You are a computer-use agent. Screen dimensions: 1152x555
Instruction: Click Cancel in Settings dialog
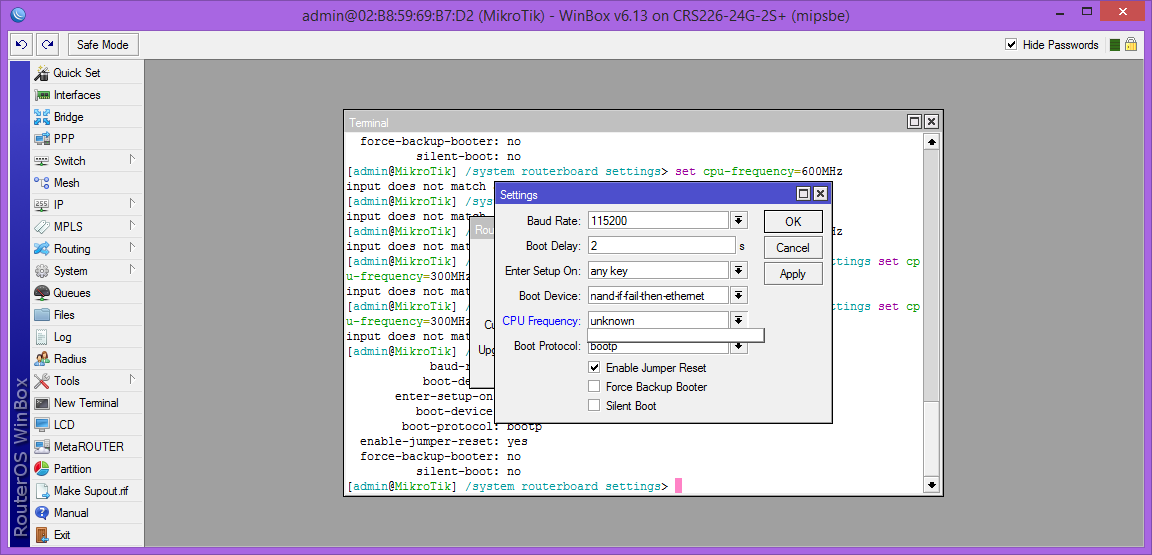(x=793, y=248)
